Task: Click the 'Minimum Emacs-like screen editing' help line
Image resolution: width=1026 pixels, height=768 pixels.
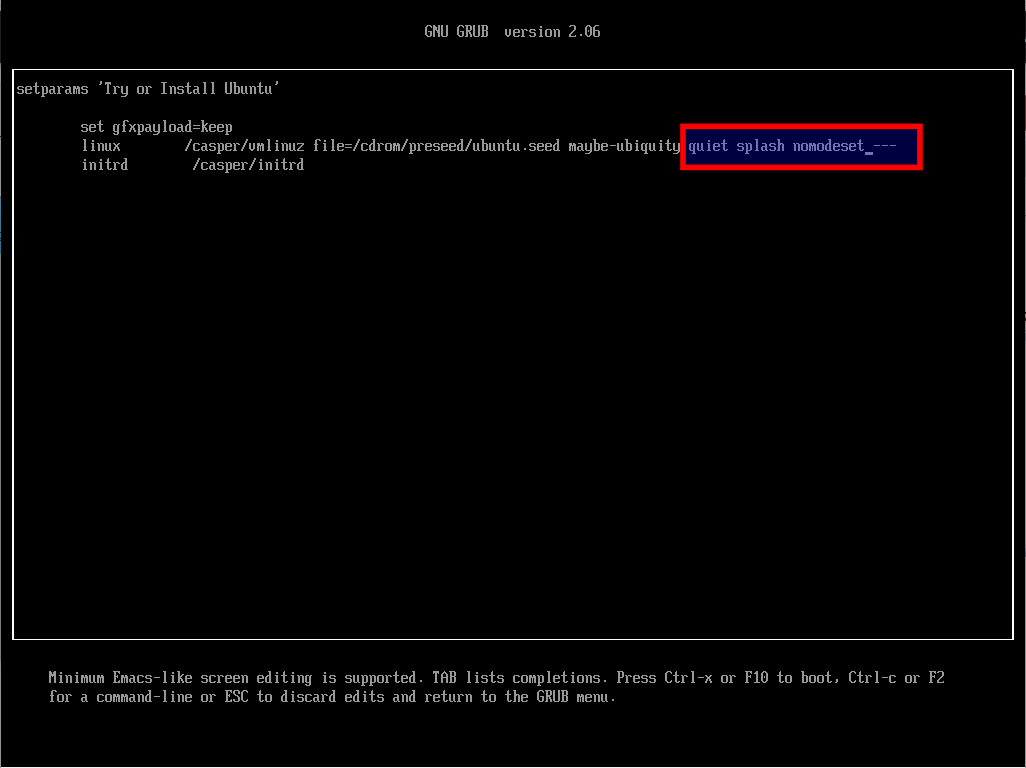Action: (x=497, y=678)
